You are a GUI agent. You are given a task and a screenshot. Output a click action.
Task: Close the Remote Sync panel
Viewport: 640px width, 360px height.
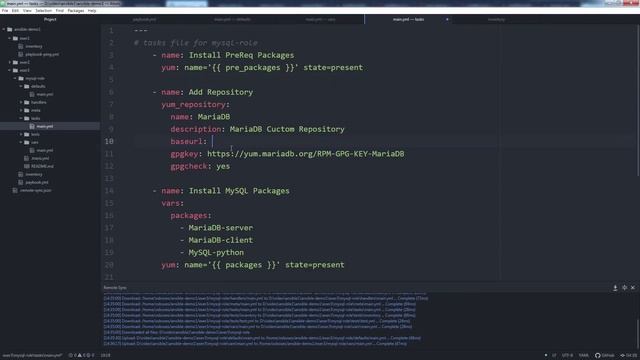633,288
